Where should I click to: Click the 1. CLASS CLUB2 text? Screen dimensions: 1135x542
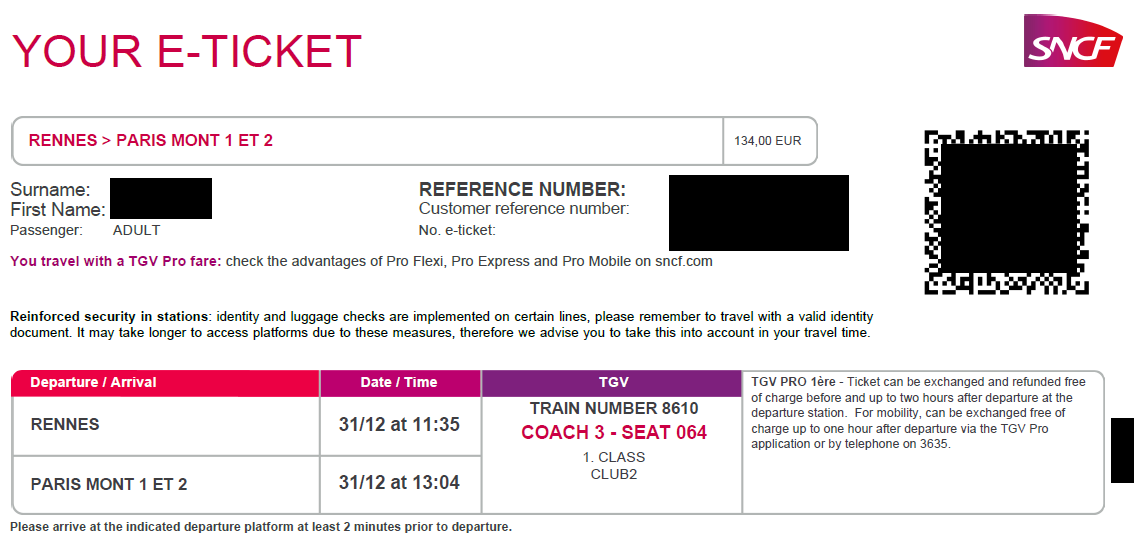tap(614, 466)
